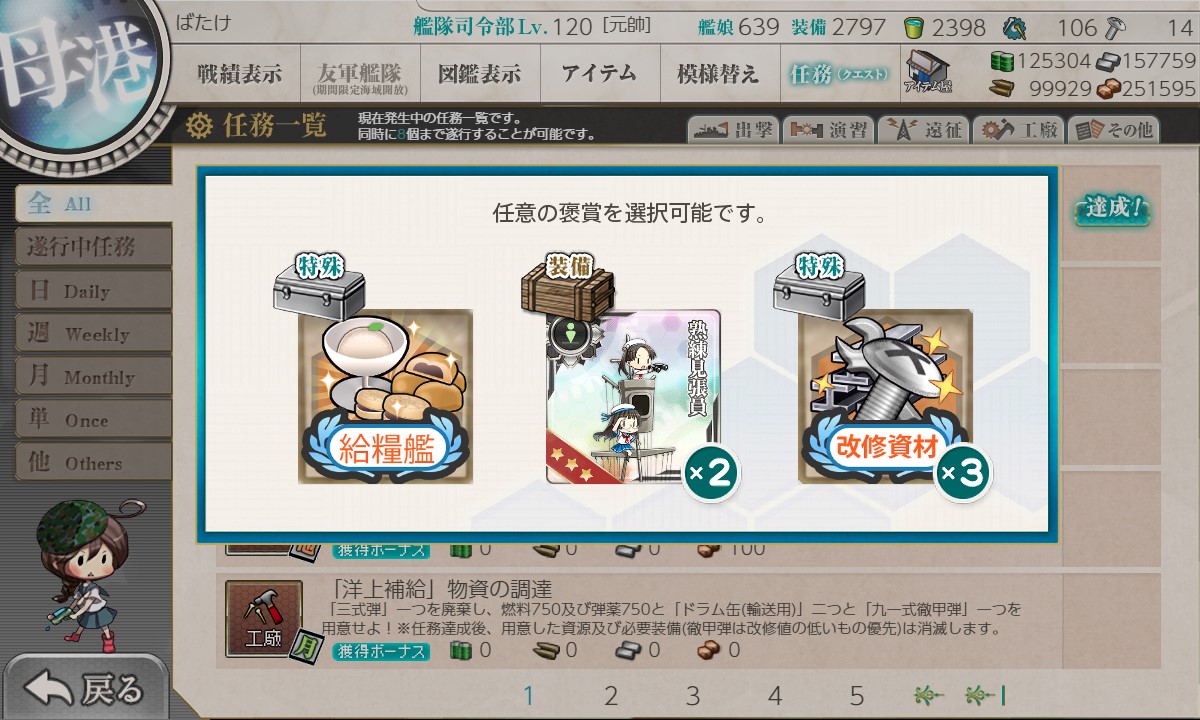Select the 給糧艦 food supply reward

tap(385, 397)
